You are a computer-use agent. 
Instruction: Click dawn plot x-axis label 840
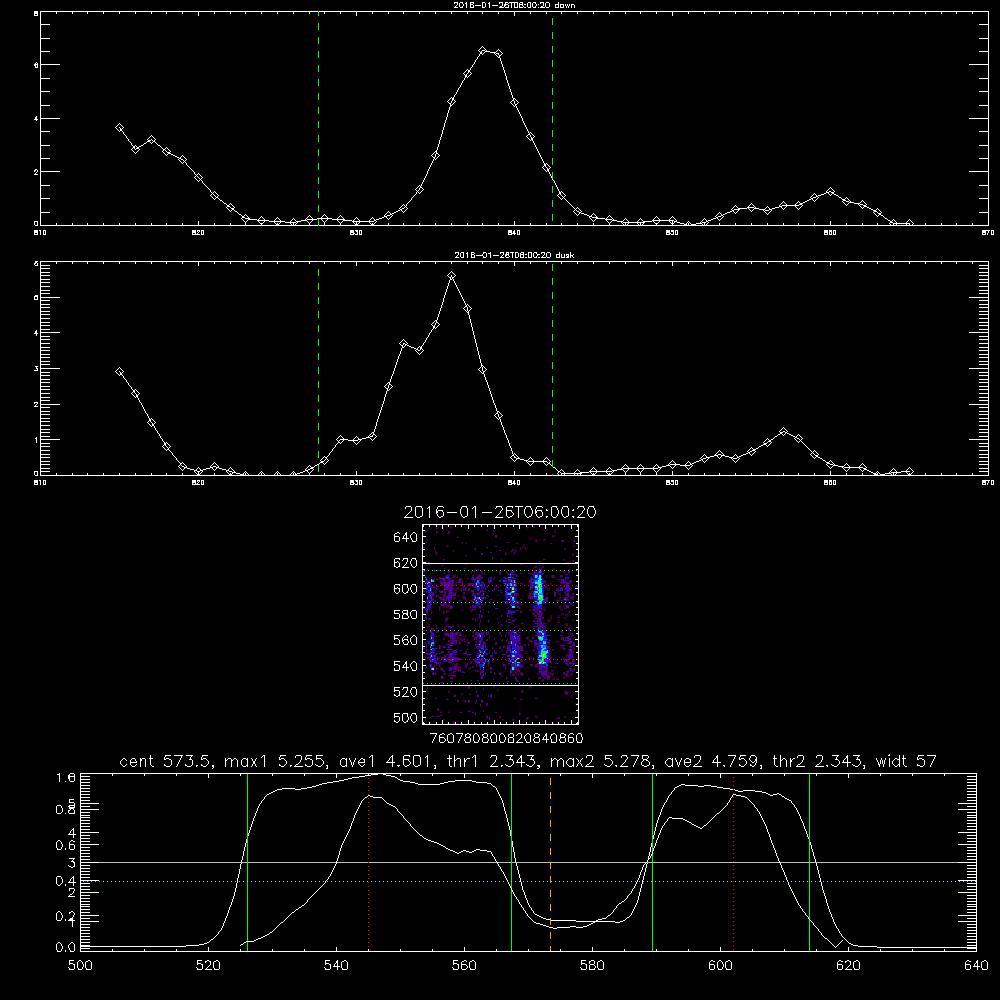pyautogui.click(x=514, y=233)
